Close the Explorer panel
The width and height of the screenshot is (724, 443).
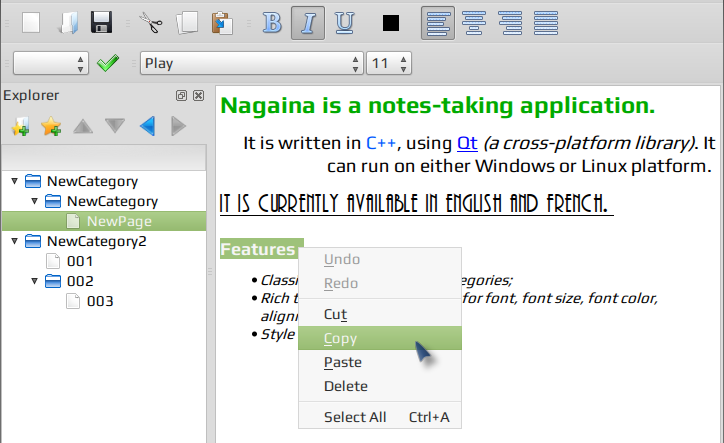199,95
